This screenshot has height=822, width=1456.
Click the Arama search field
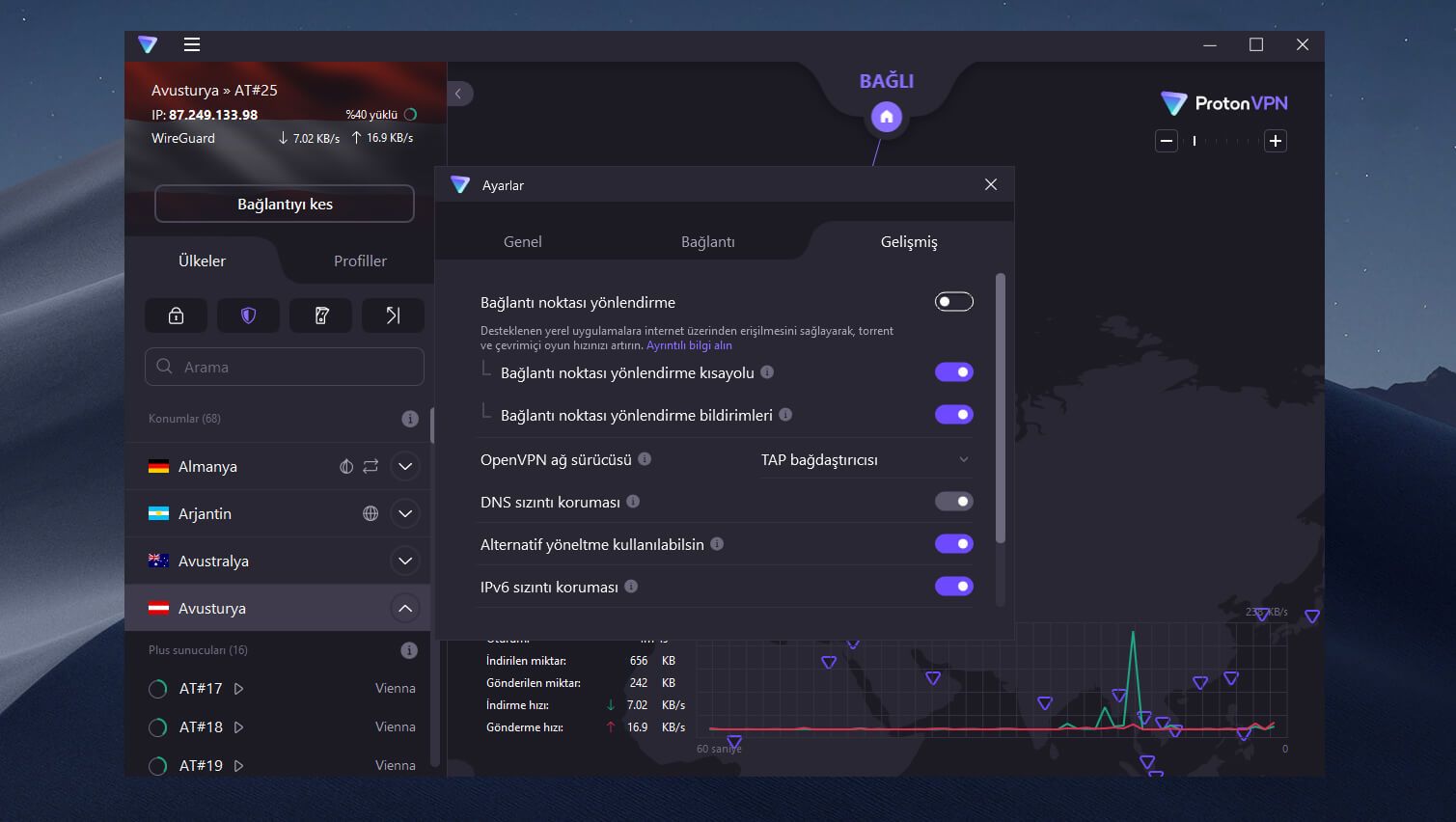coord(285,367)
